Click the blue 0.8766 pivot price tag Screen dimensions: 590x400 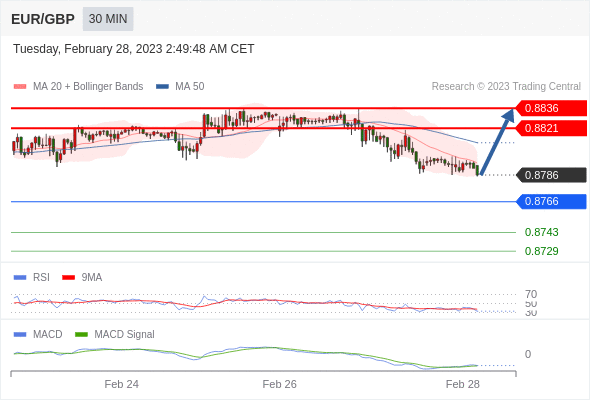pyautogui.click(x=551, y=201)
